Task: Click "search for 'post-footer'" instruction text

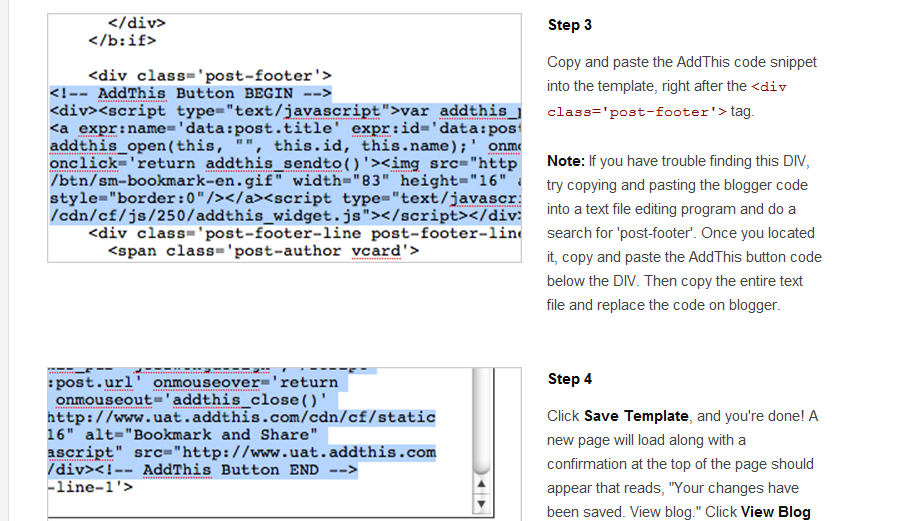Action: coord(622,233)
